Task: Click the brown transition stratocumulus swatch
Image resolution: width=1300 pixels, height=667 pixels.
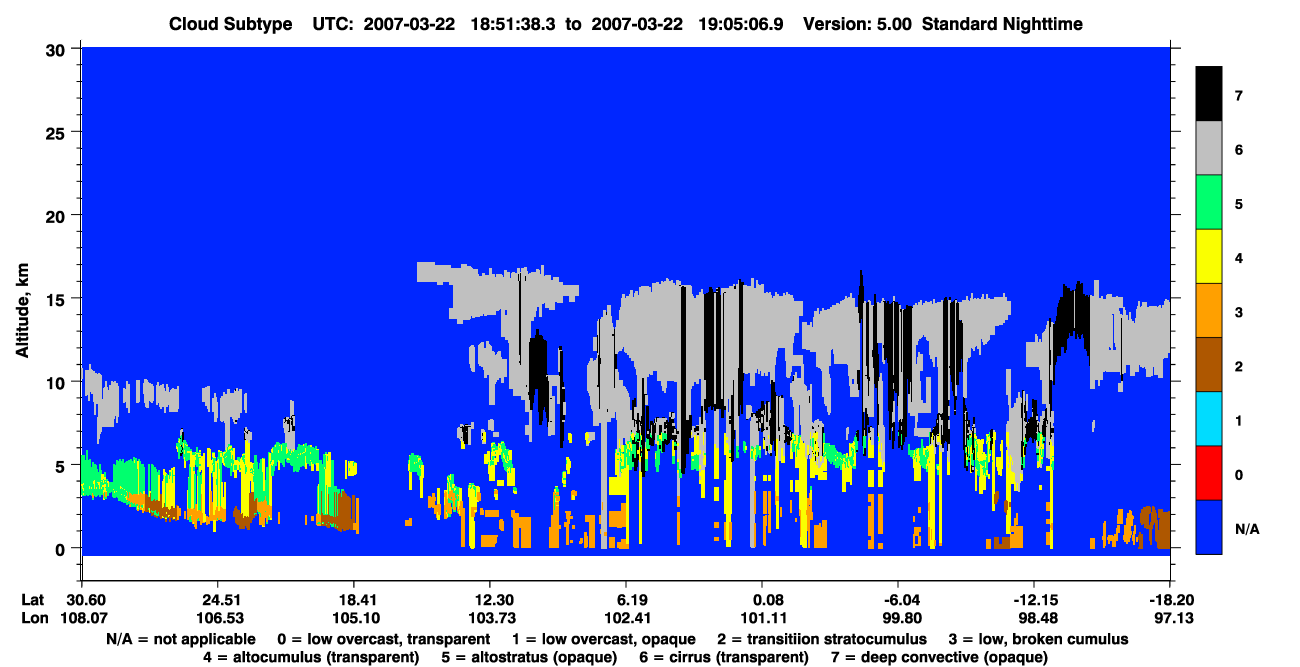Action: pos(1208,365)
